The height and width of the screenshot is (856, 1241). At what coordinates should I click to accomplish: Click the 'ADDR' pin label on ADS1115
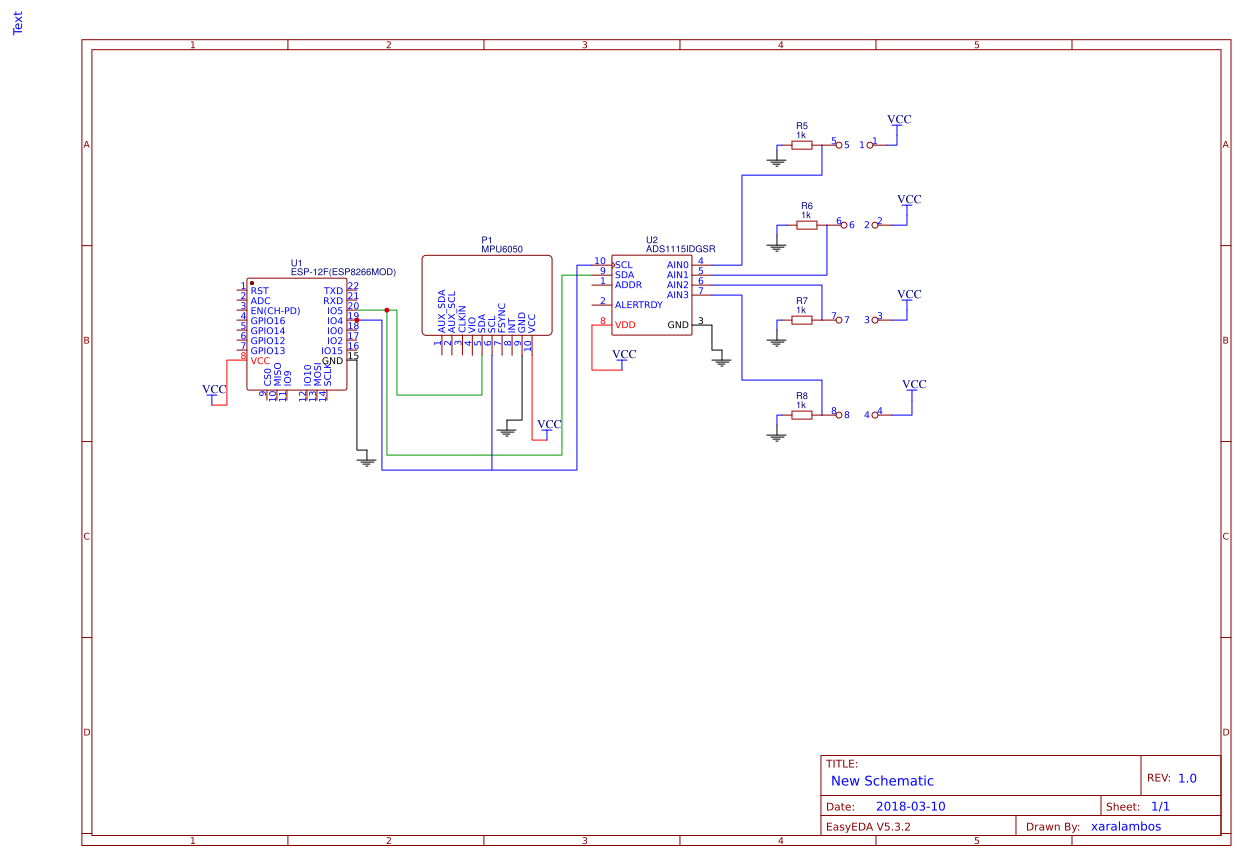(x=628, y=285)
